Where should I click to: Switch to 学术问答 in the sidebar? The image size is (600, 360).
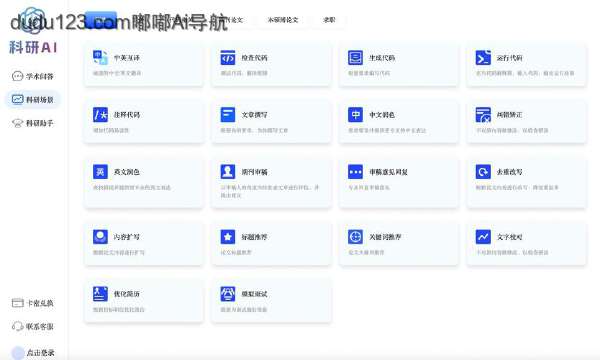tap(33, 76)
